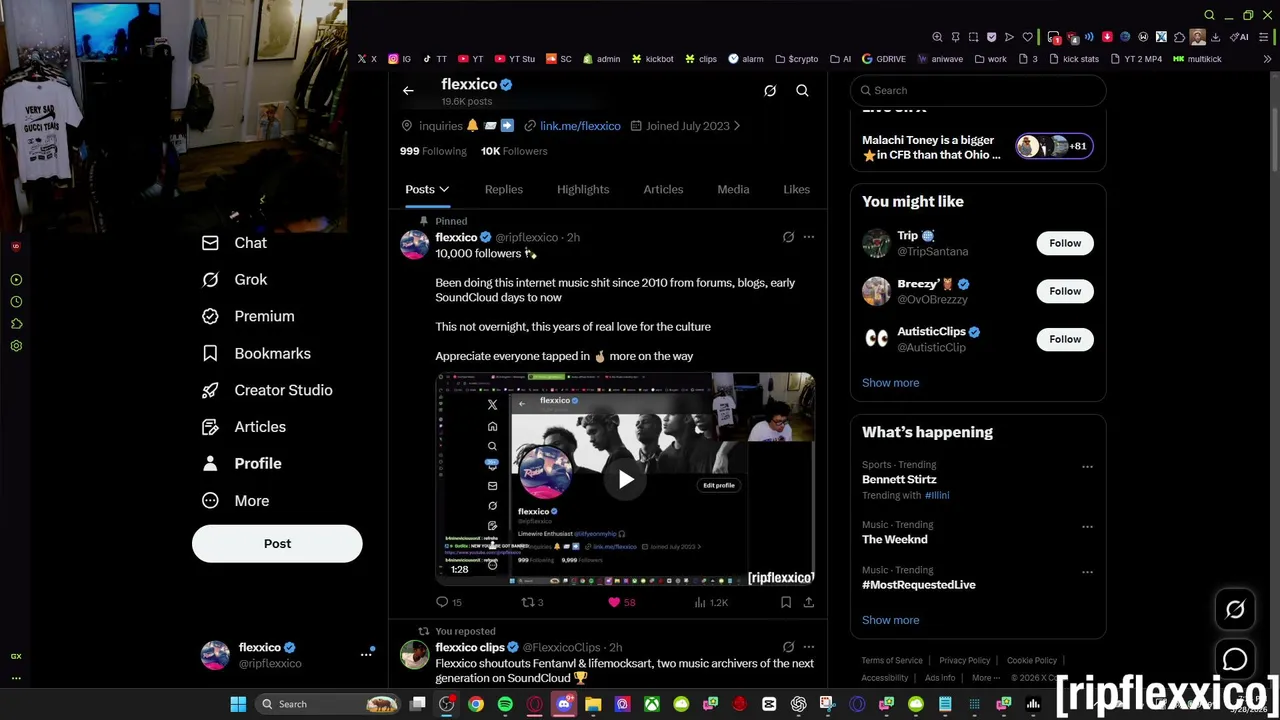The height and width of the screenshot is (720, 1280).
Task: Open Grok icon in profile header
Action: 770,91
